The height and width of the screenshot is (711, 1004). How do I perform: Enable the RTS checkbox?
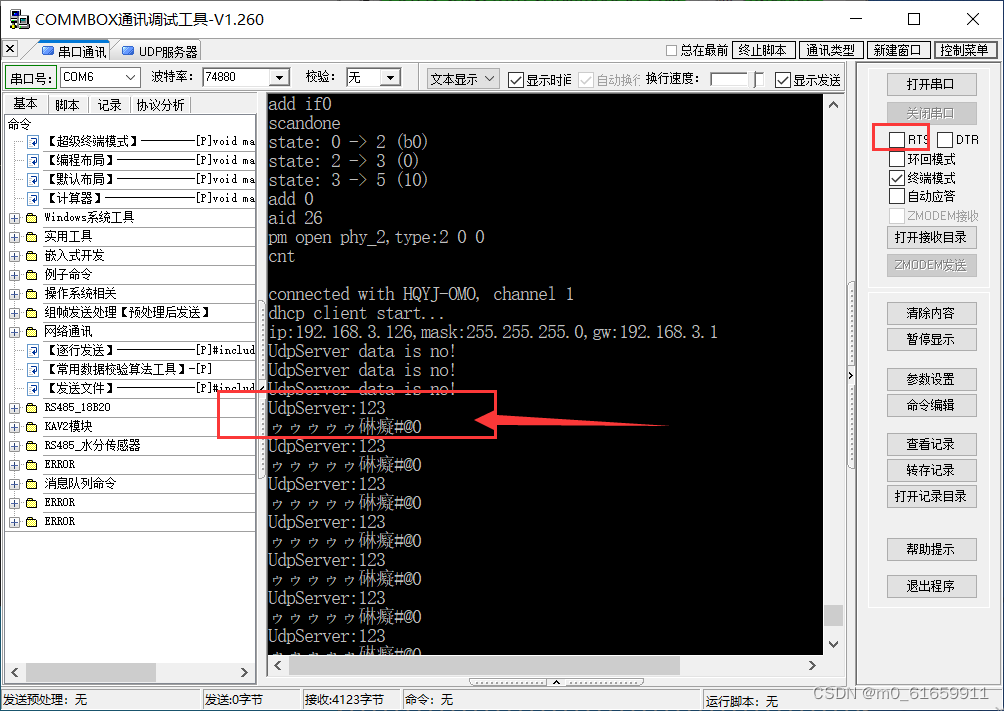point(897,140)
